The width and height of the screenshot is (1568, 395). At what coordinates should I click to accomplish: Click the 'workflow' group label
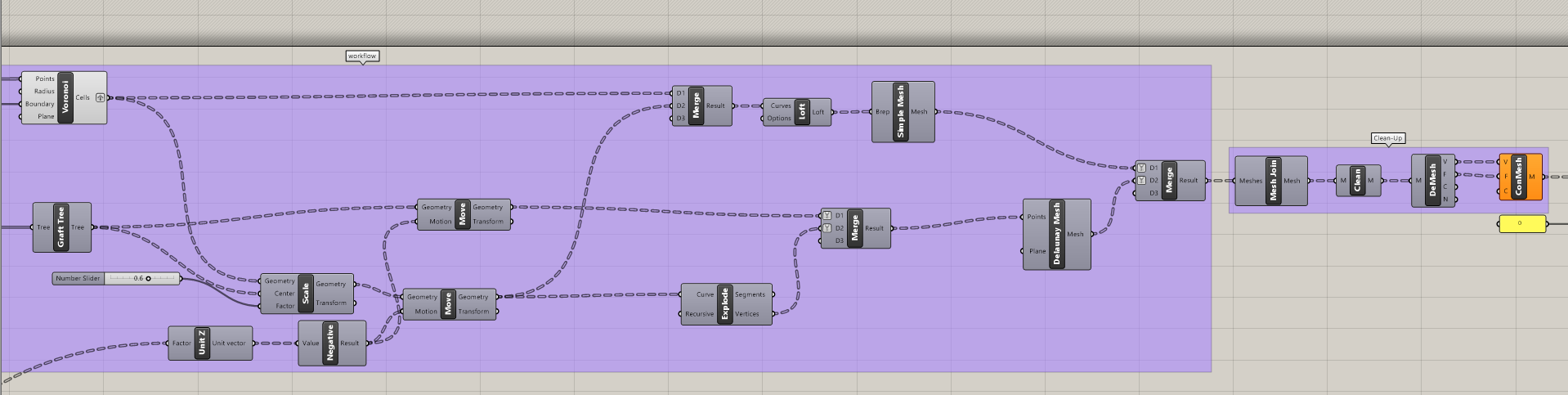click(362, 56)
